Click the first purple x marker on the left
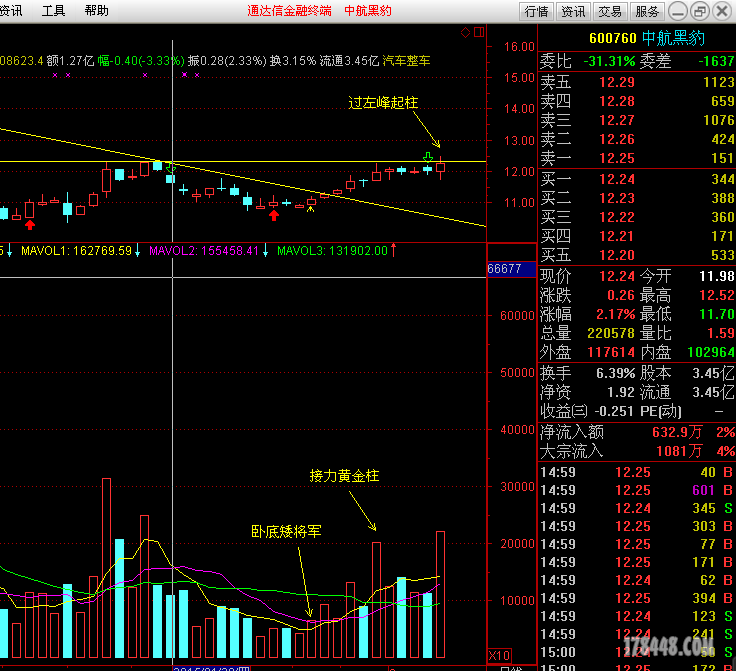This screenshot has height=671, width=736. 55,75
